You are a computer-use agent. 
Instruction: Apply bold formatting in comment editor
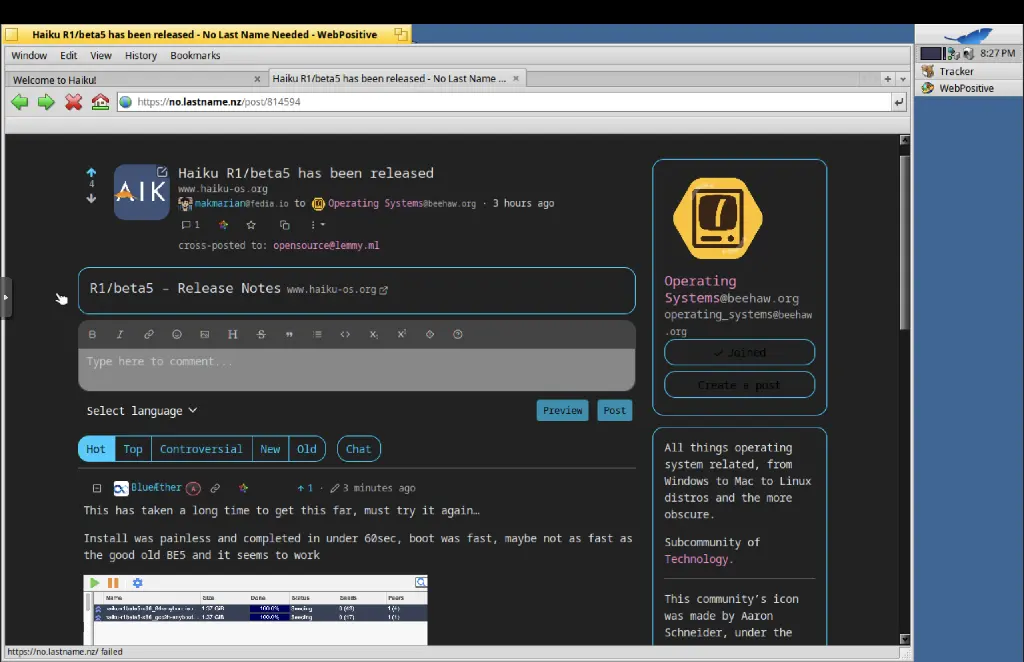click(x=92, y=334)
